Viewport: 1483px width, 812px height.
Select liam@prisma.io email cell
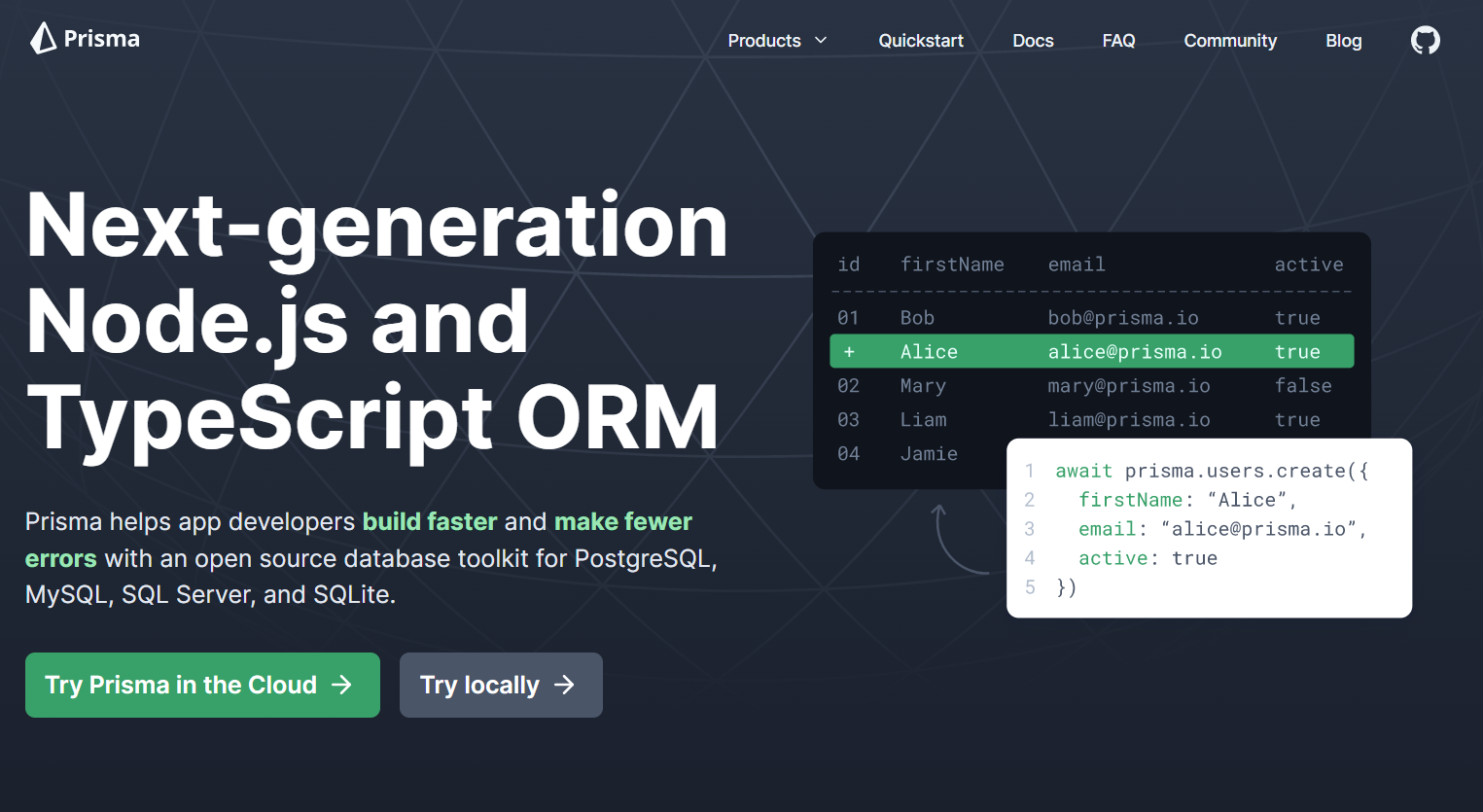(x=1129, y=420)
